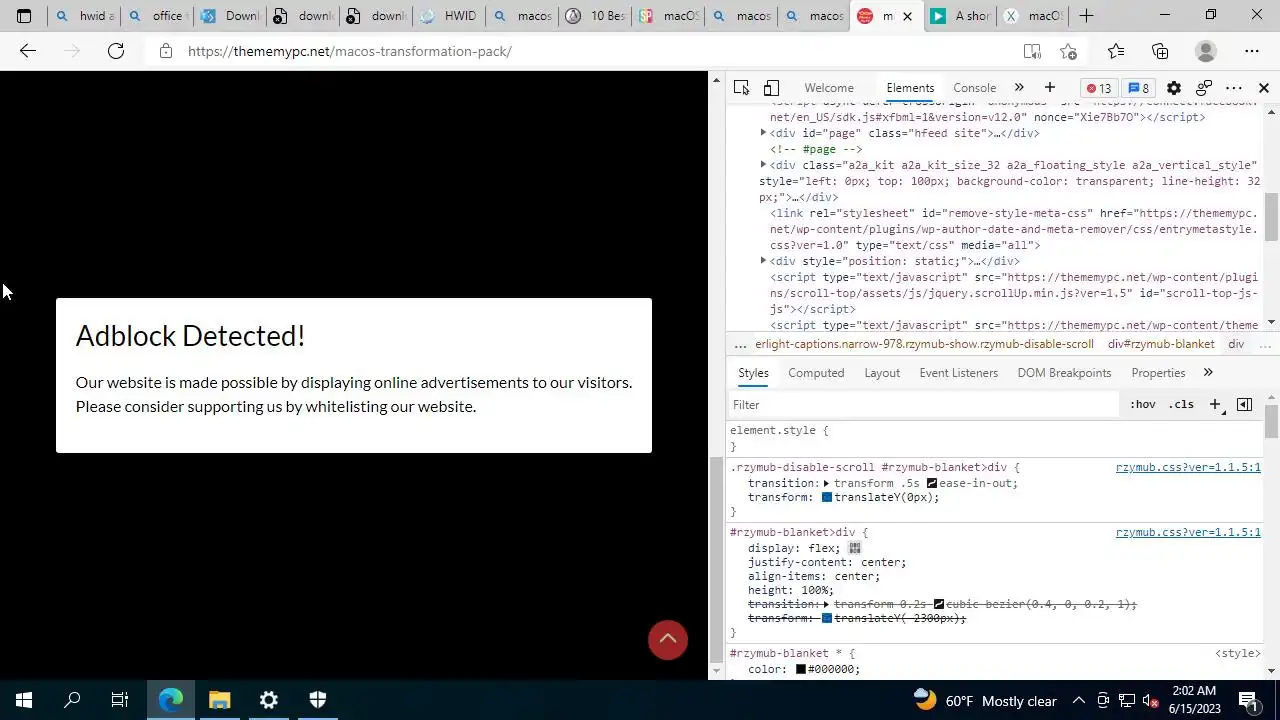
Task: Show more Styles sidebar tabs
Action: [1207, 373]
